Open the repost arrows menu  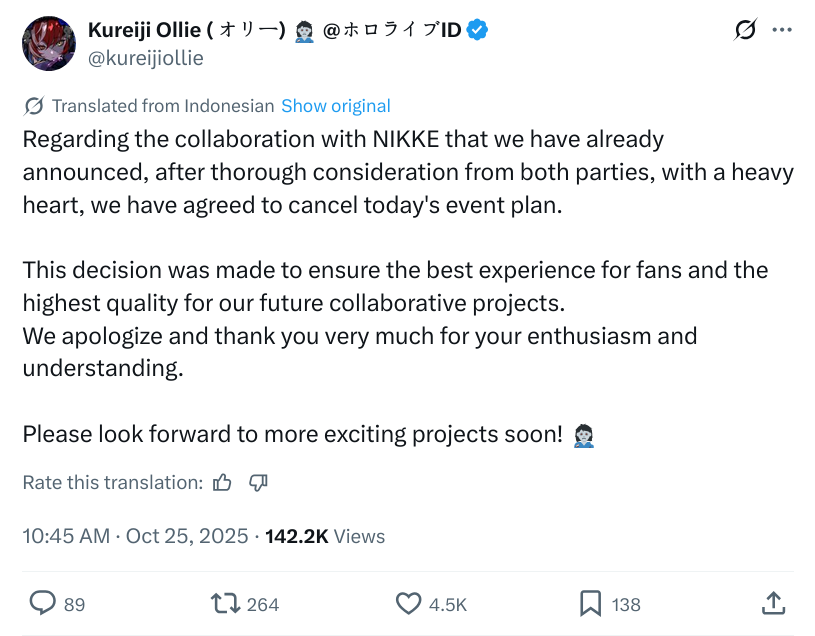[224, 603]
